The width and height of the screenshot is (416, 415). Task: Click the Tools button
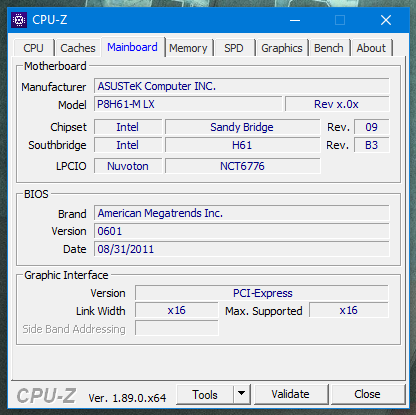(x=205, y=394)
